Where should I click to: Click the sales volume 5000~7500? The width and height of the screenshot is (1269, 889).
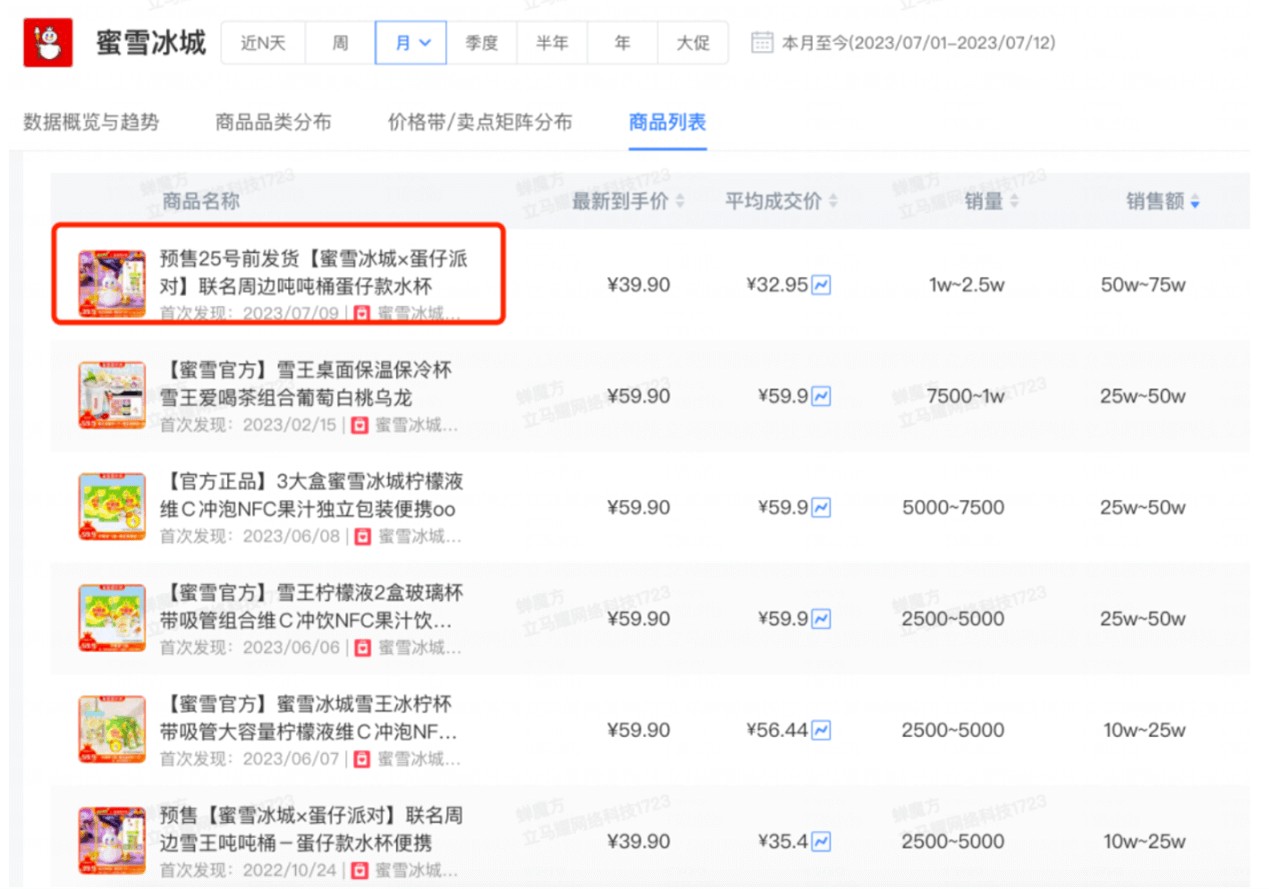(953, 508)
